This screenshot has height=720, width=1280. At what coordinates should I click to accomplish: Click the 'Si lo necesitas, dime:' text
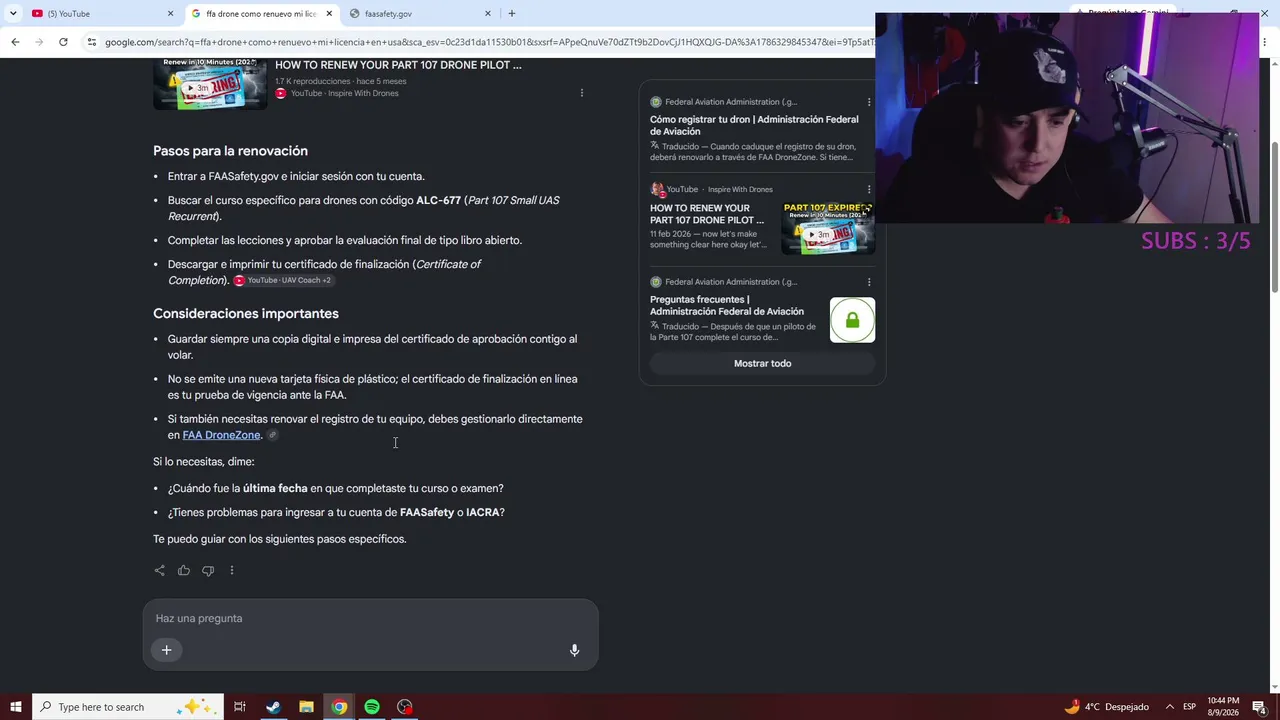(204, 462)
